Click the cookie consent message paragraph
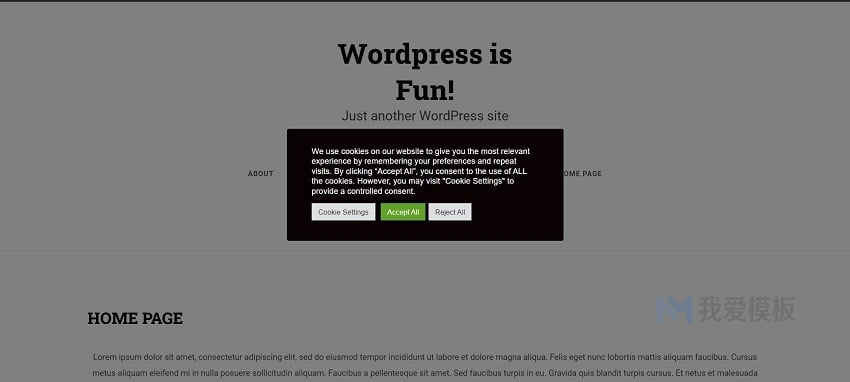 pyautogui.click(x=421, y=171)
